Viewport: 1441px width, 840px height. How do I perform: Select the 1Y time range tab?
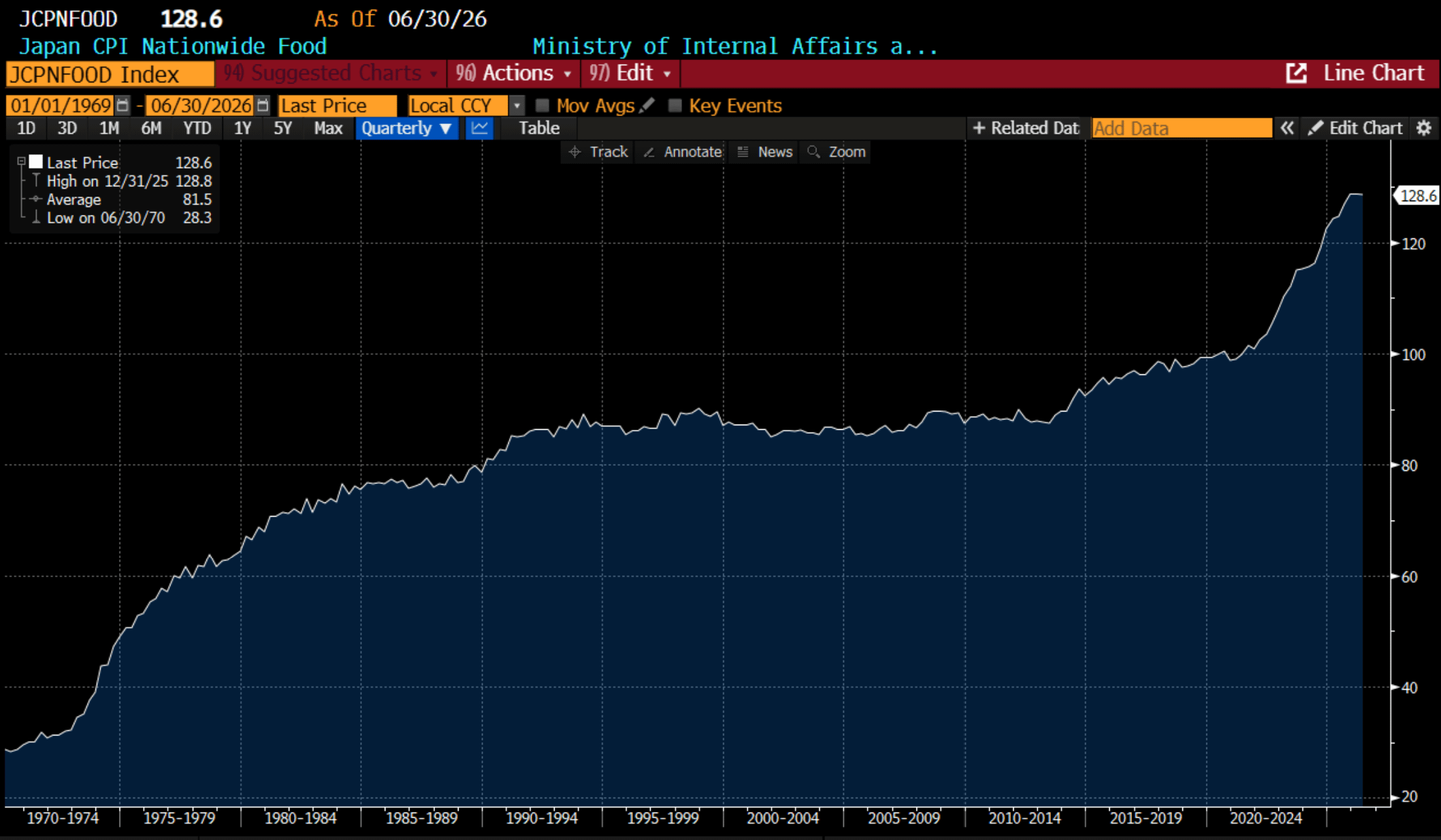pyautogui.click(x=242, y=128)
